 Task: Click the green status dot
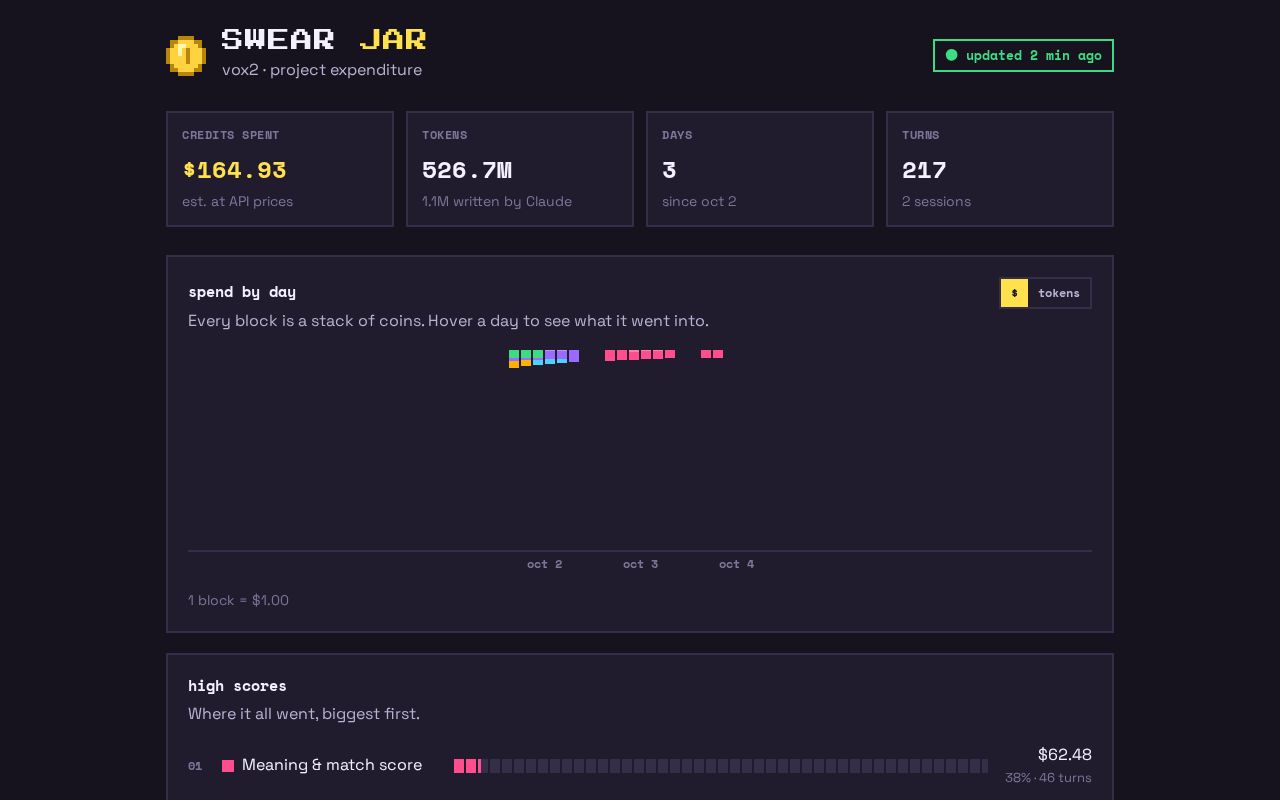coord(952,55)
